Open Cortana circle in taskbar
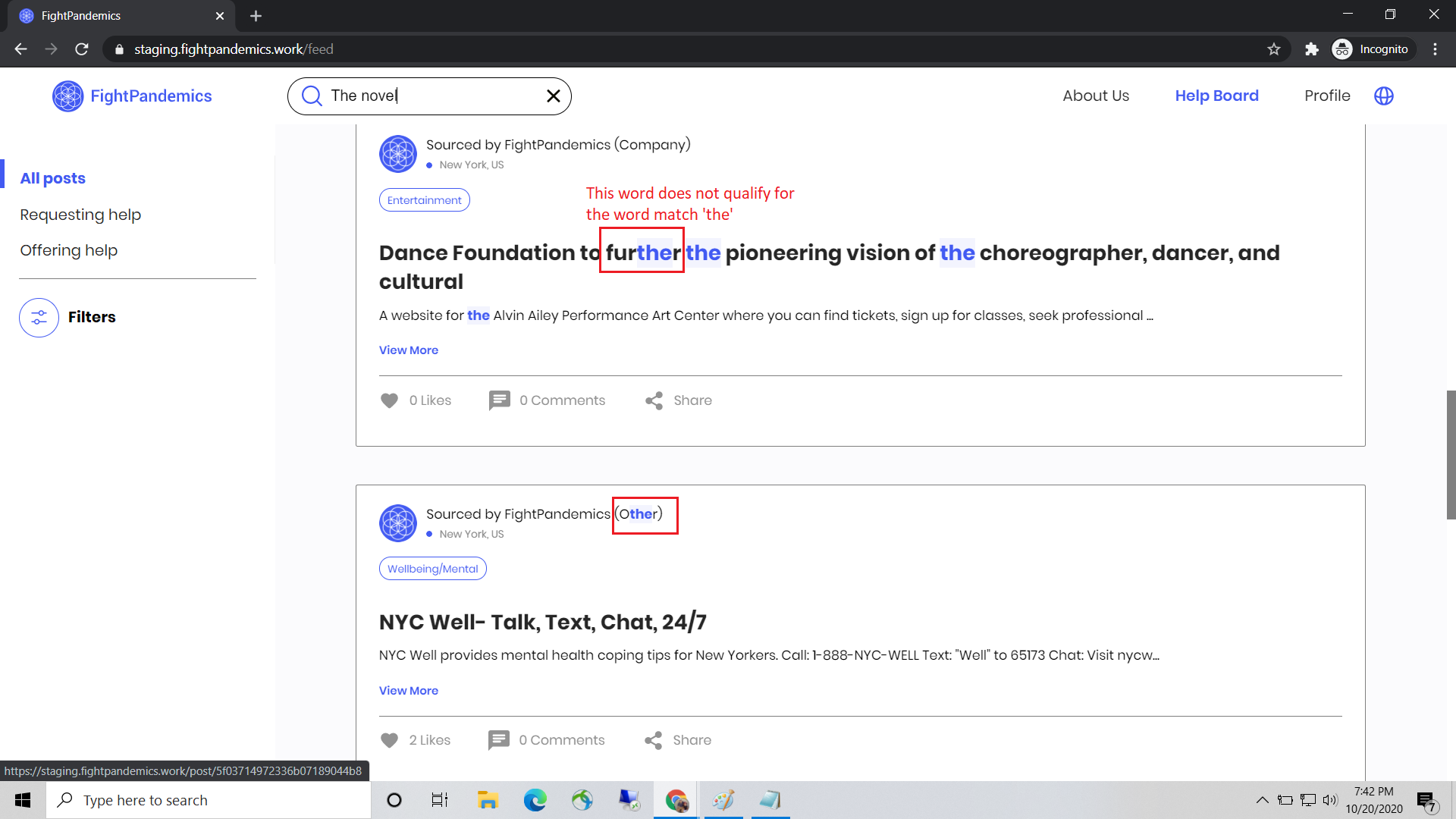 394,800
